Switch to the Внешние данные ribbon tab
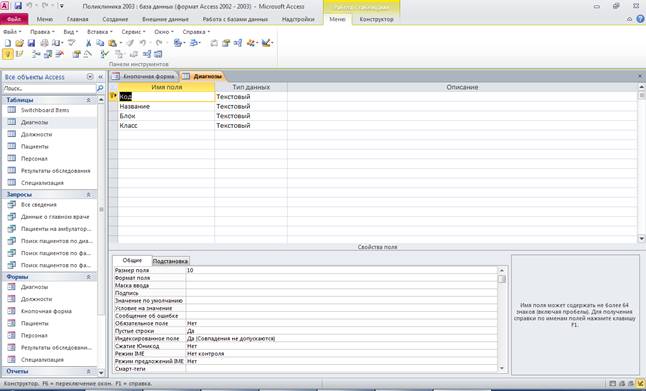 coord(165,19)
